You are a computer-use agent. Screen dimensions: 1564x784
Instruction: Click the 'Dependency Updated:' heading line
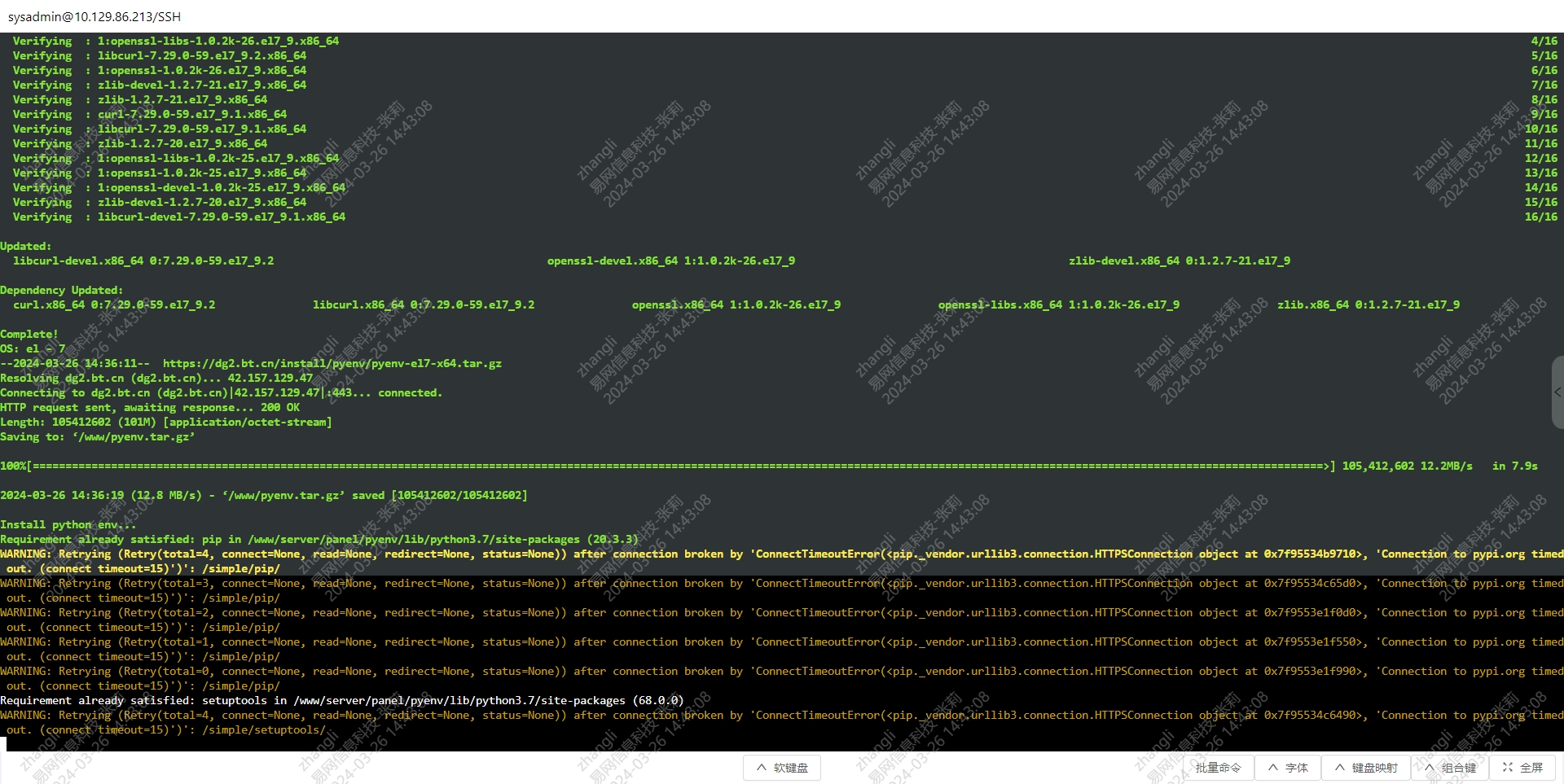pos(62,290)
